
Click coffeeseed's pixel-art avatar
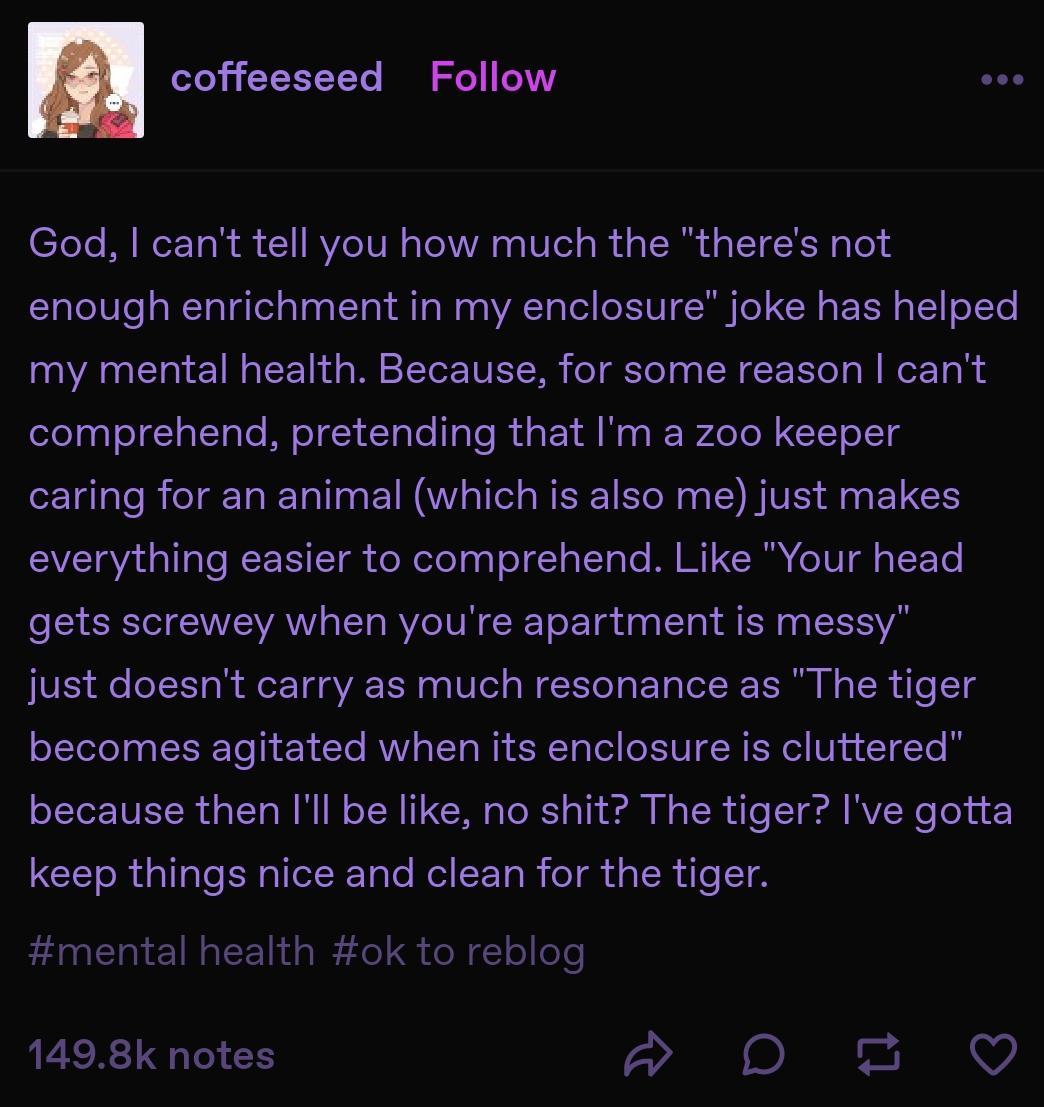tap(86, 80)
